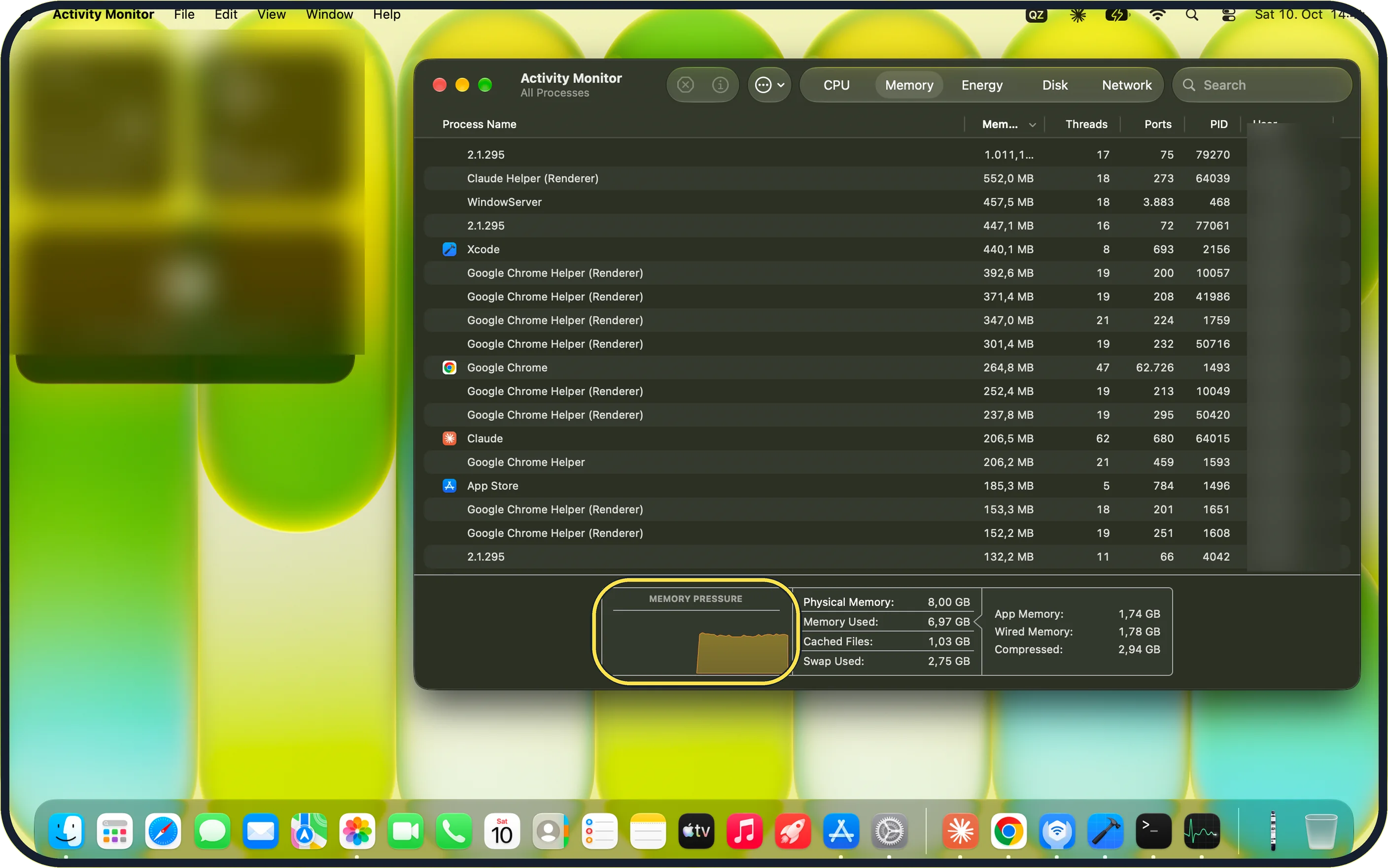
Task: Open Terminal from the Dock
Action: (1153, 831)
